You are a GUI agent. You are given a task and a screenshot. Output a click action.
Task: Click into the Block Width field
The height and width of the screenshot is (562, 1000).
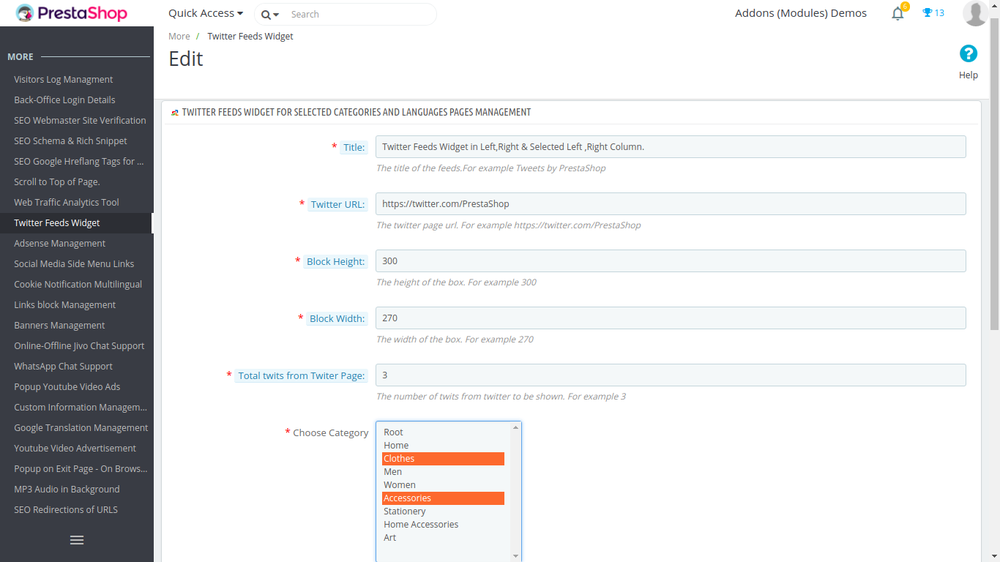click(x=670, y=318)
